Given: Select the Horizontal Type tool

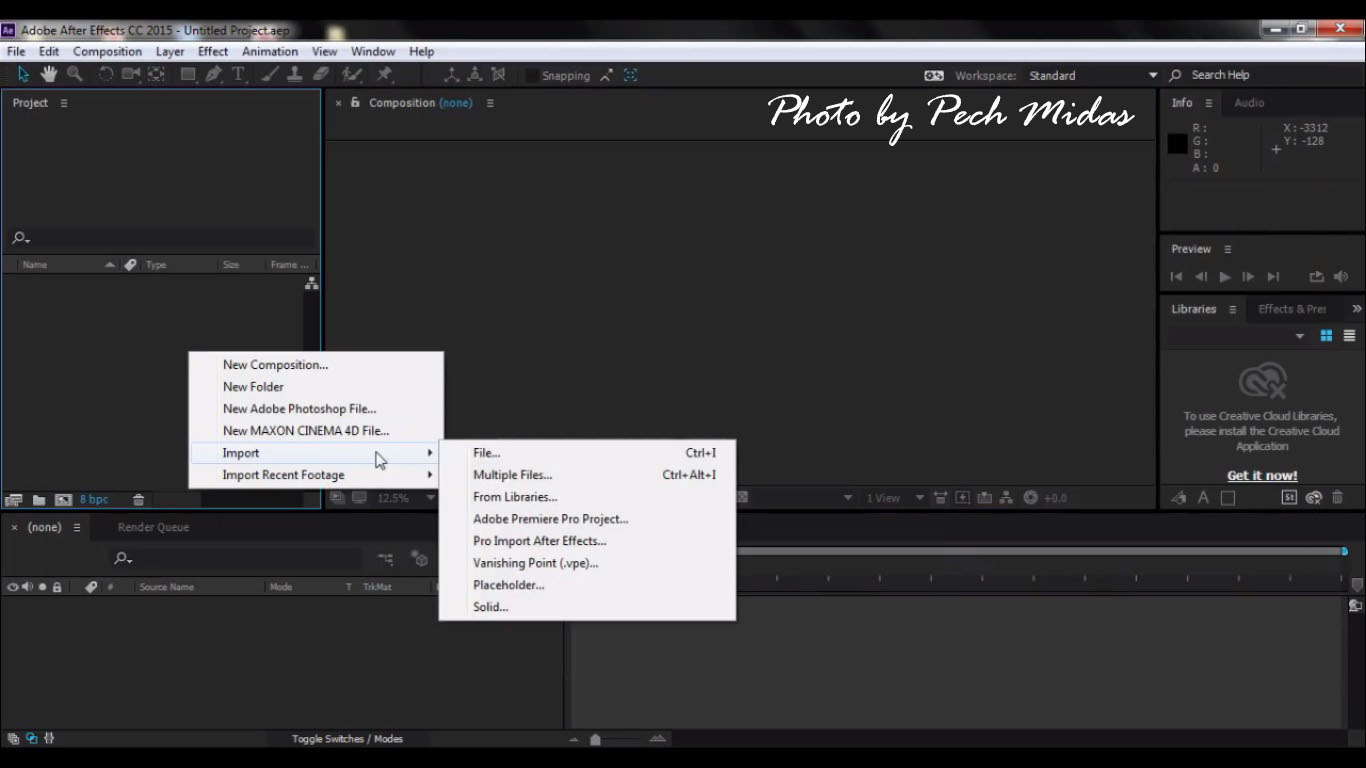Looking at the screenshot, I should tap(239, 74).
